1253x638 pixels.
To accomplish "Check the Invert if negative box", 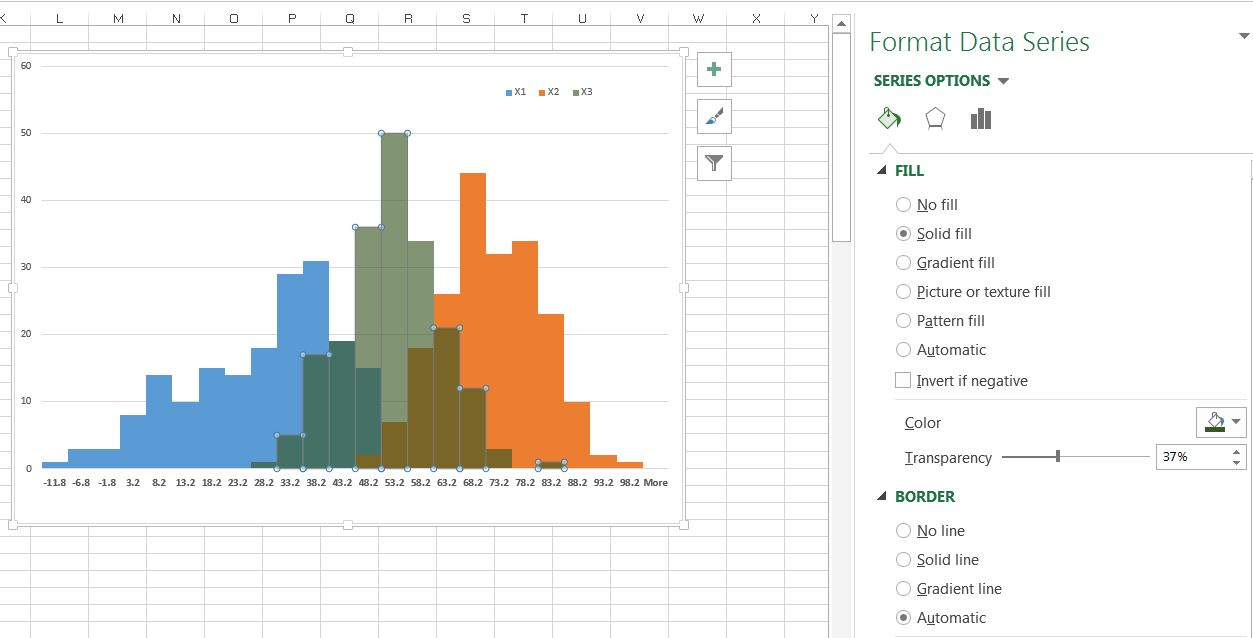I will (x=903, y=380).
